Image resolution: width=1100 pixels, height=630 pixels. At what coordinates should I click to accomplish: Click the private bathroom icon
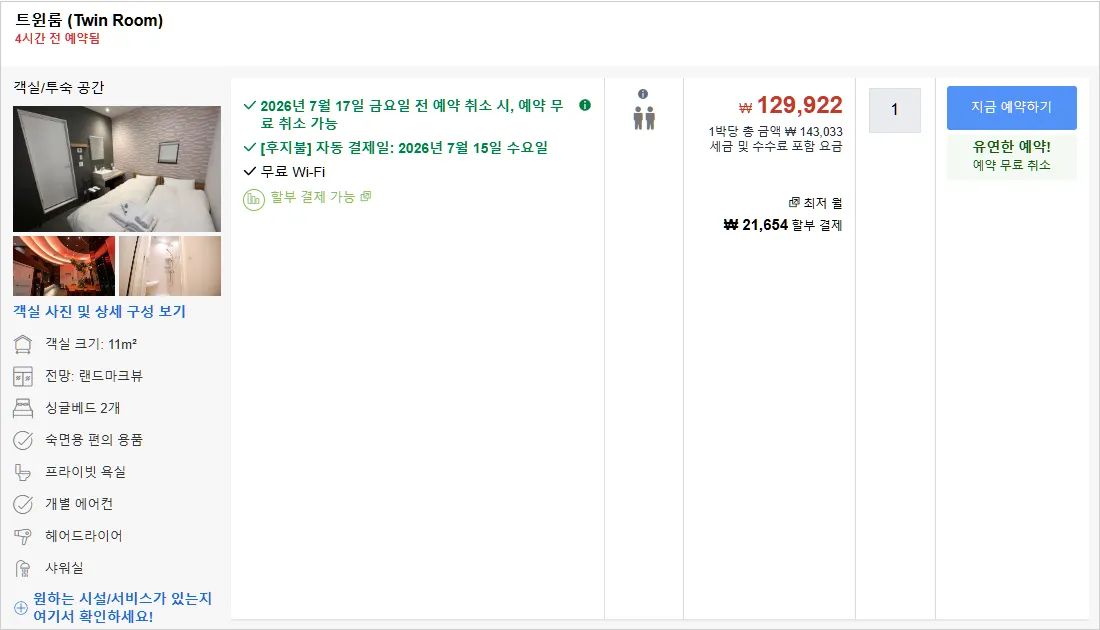pos(23,473)
